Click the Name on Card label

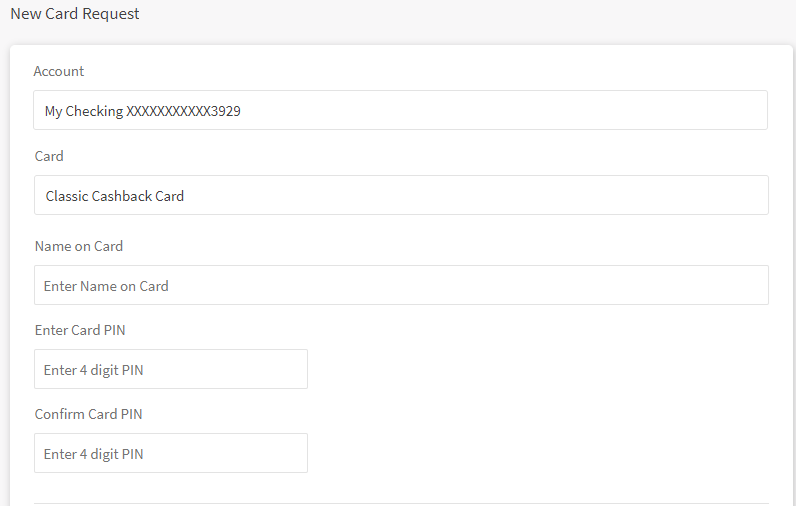tap(79, 246)
